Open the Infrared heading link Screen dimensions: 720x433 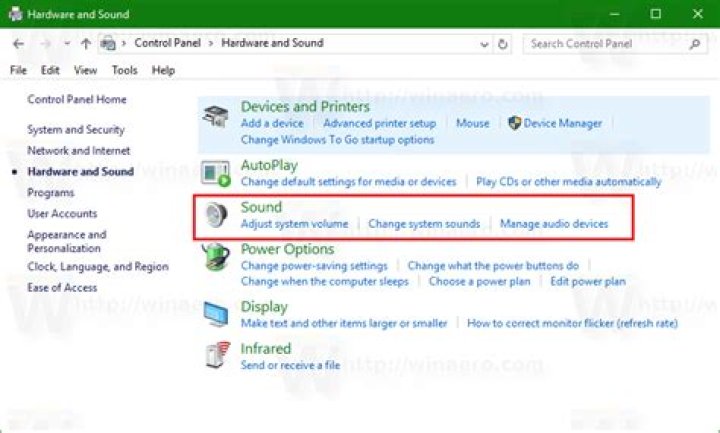point(266,349)
